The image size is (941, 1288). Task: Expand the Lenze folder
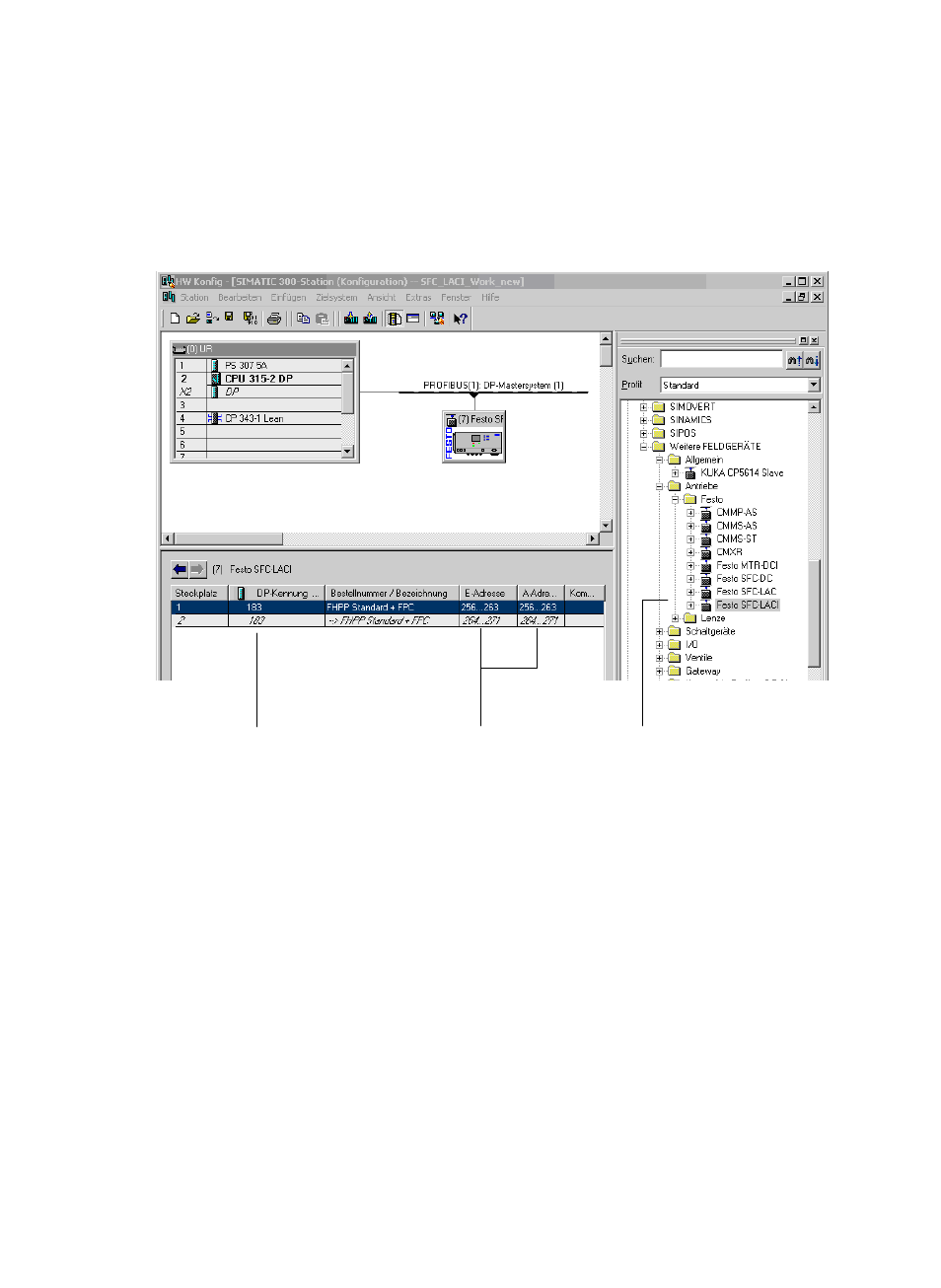tap(676, 618)
